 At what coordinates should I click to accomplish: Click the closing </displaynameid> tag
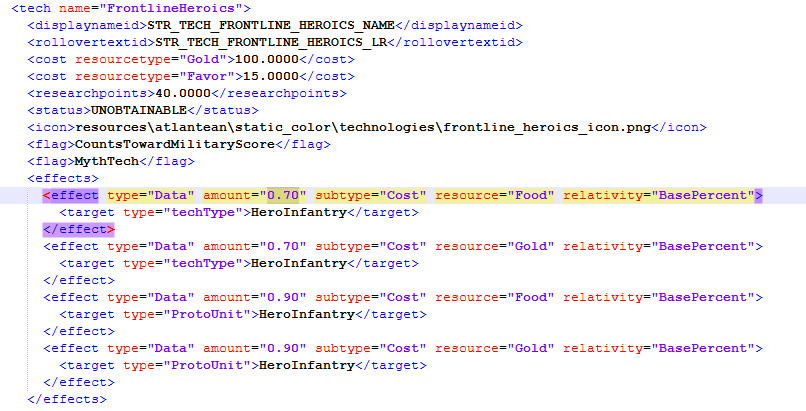point(459,25)
